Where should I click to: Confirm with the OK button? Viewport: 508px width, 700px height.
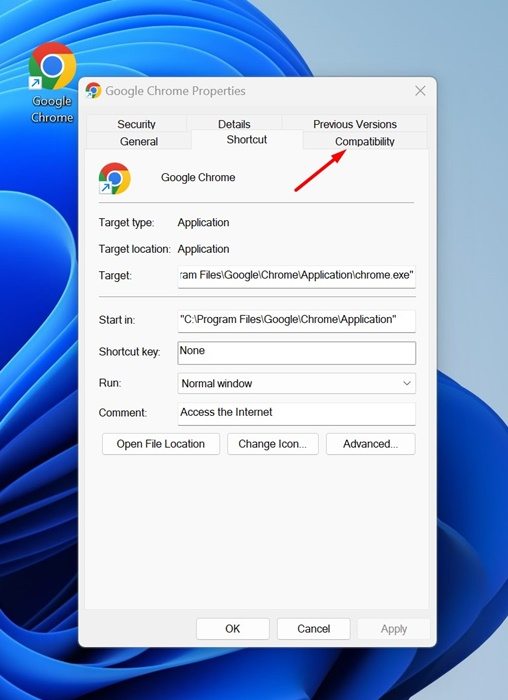[x=233, y=629]
